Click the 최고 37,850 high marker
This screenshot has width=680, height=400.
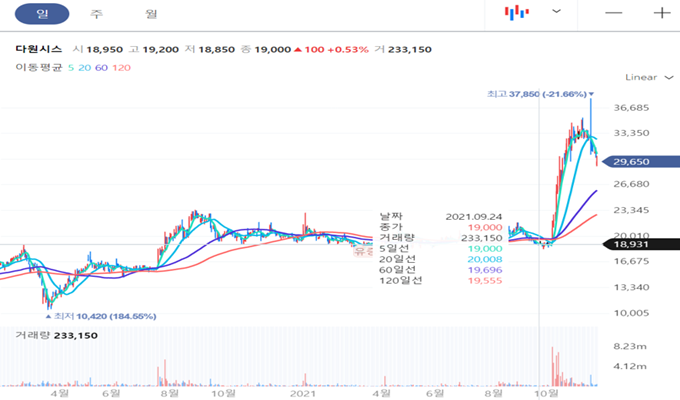point(540,94)
